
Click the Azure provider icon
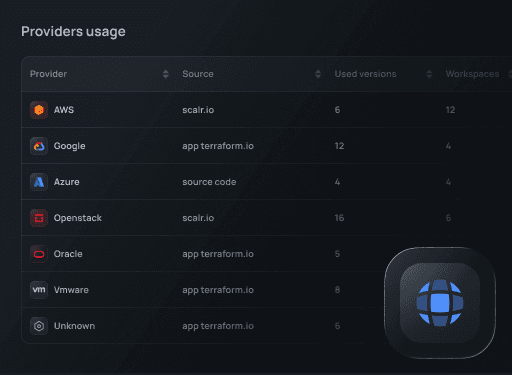[x=39, y=182]
